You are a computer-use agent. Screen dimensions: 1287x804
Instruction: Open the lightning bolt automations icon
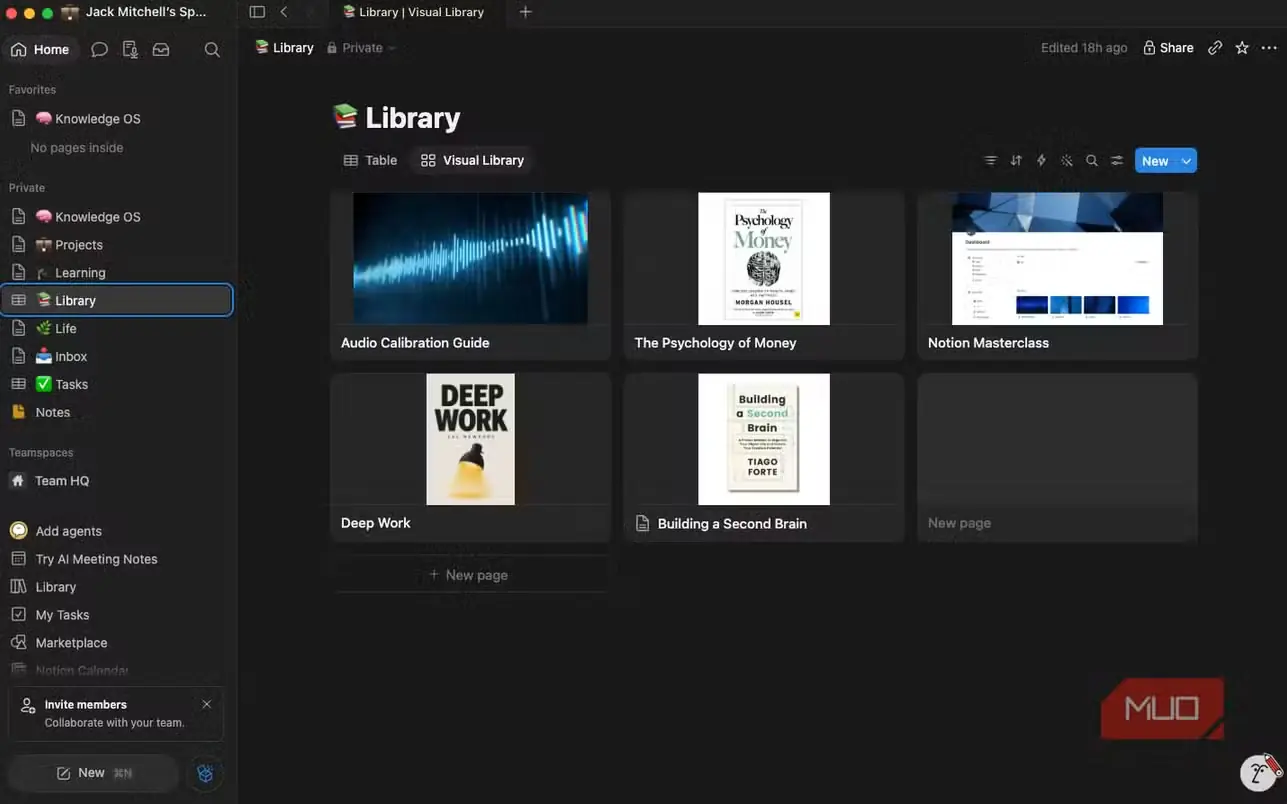(1041, 160)
